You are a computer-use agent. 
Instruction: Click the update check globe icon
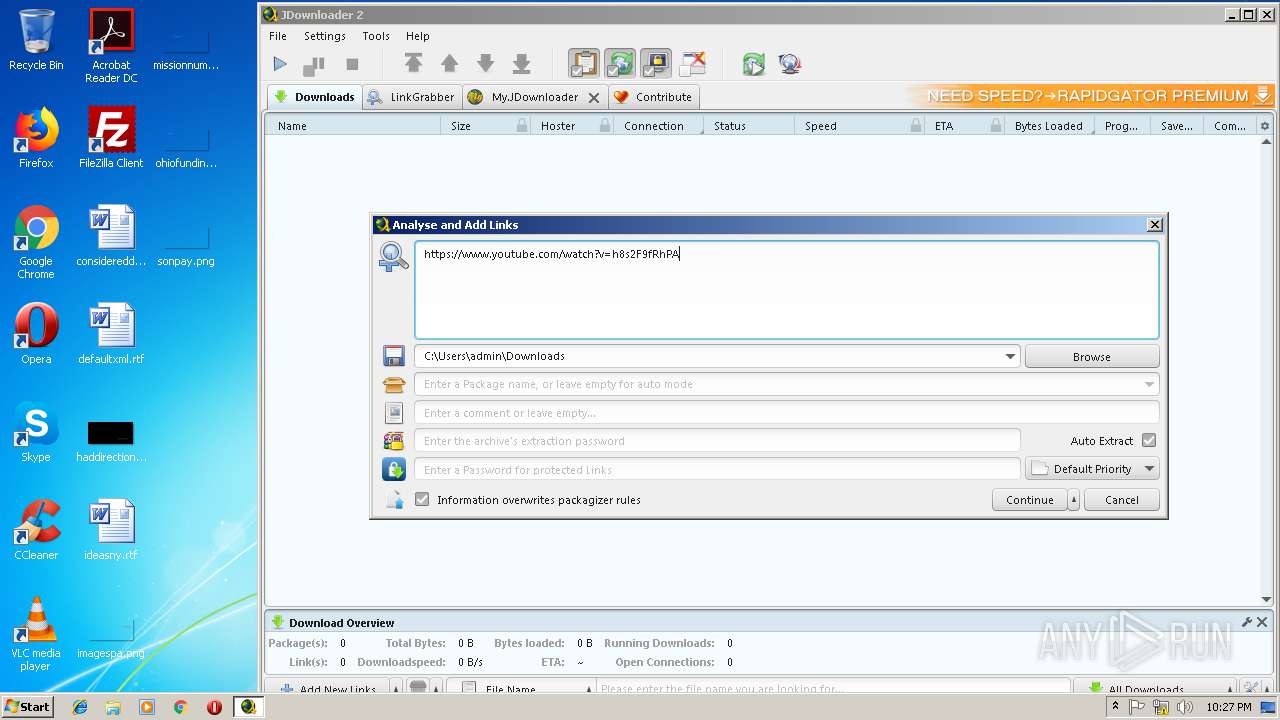(x=790, y=64)
